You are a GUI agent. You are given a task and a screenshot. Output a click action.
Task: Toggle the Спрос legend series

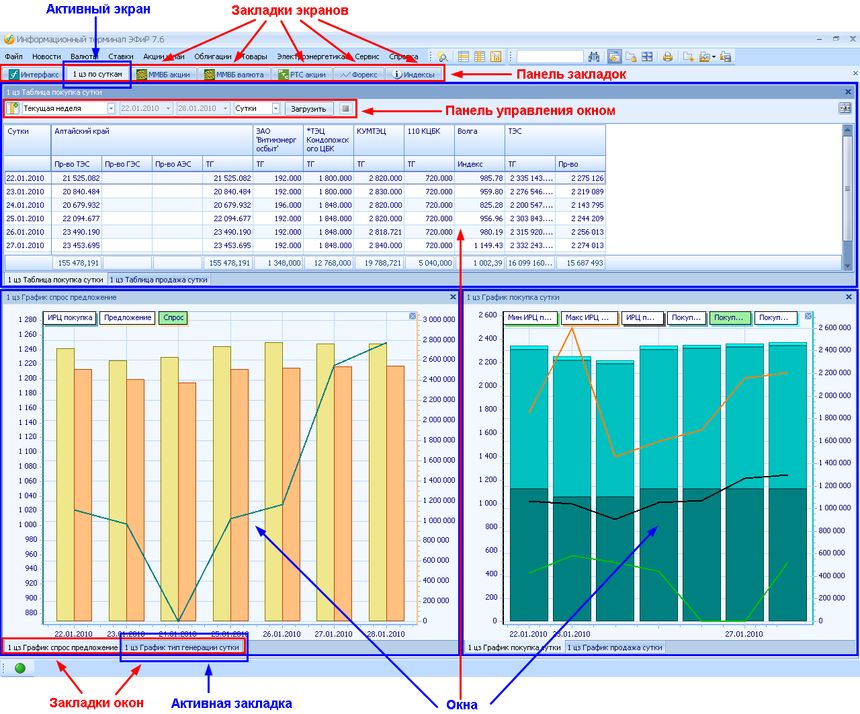click(x=173, y=318)
